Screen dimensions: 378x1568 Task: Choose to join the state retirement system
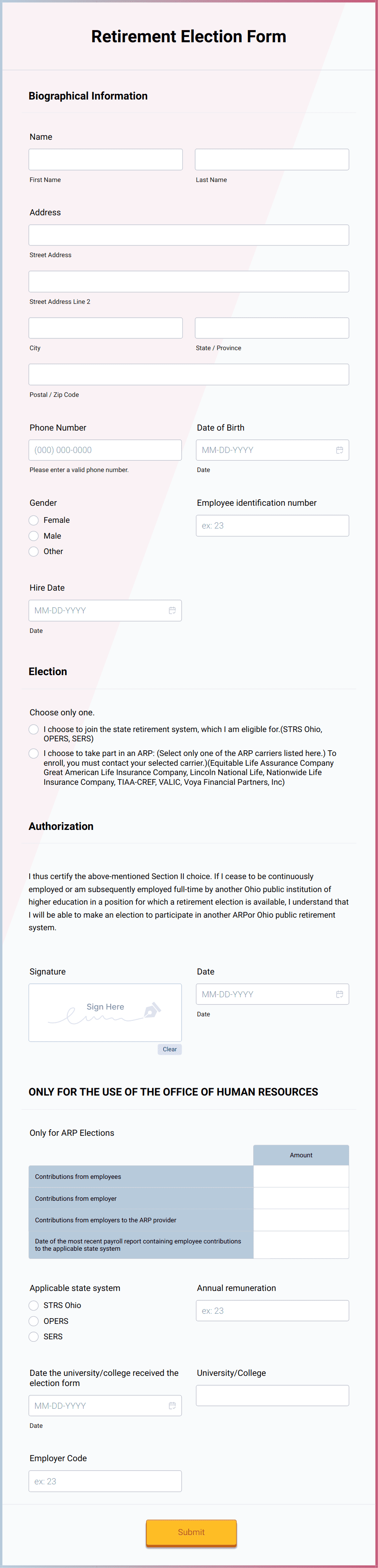(33, 729)
